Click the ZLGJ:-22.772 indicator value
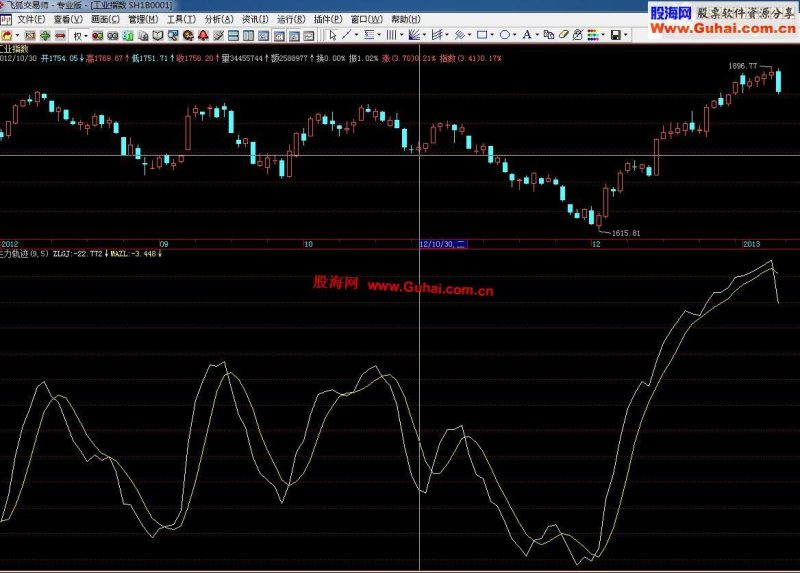This screenshot has width=800, height=573. (x=78, y=254)
